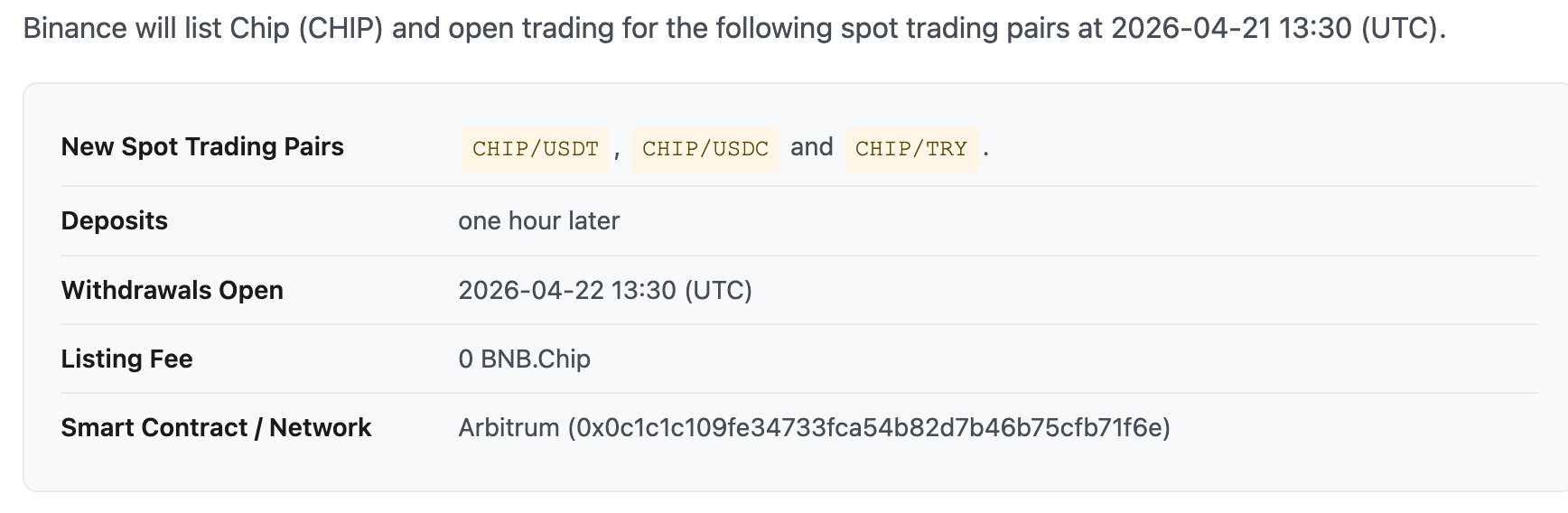Image resolution: width=1568 pixels, height=513 pixels.
Task: Click the "(UTC)" text in the withdrawals row
Action: pyautogui.click(x=718, y=290)
